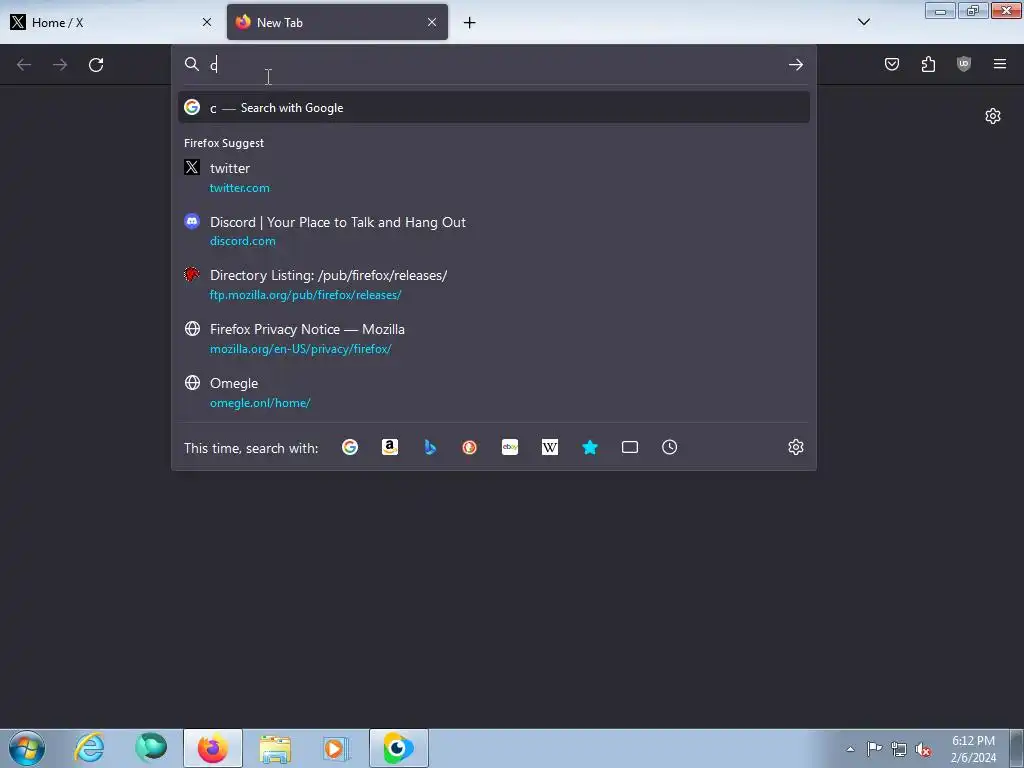Pick the eBay search shortcut icon
This screenshot has height=768, width=1024.
tap(510, 447)
